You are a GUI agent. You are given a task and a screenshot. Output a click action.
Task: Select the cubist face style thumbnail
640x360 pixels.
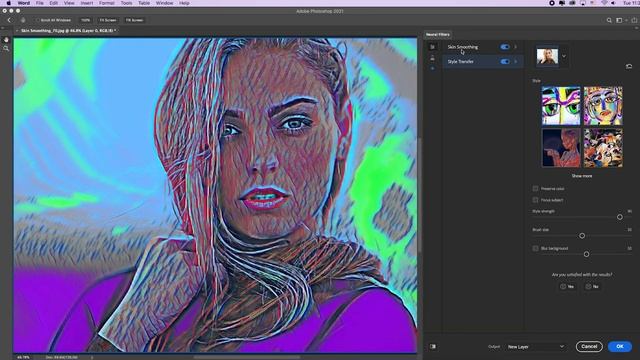click(x=603, y=106)
